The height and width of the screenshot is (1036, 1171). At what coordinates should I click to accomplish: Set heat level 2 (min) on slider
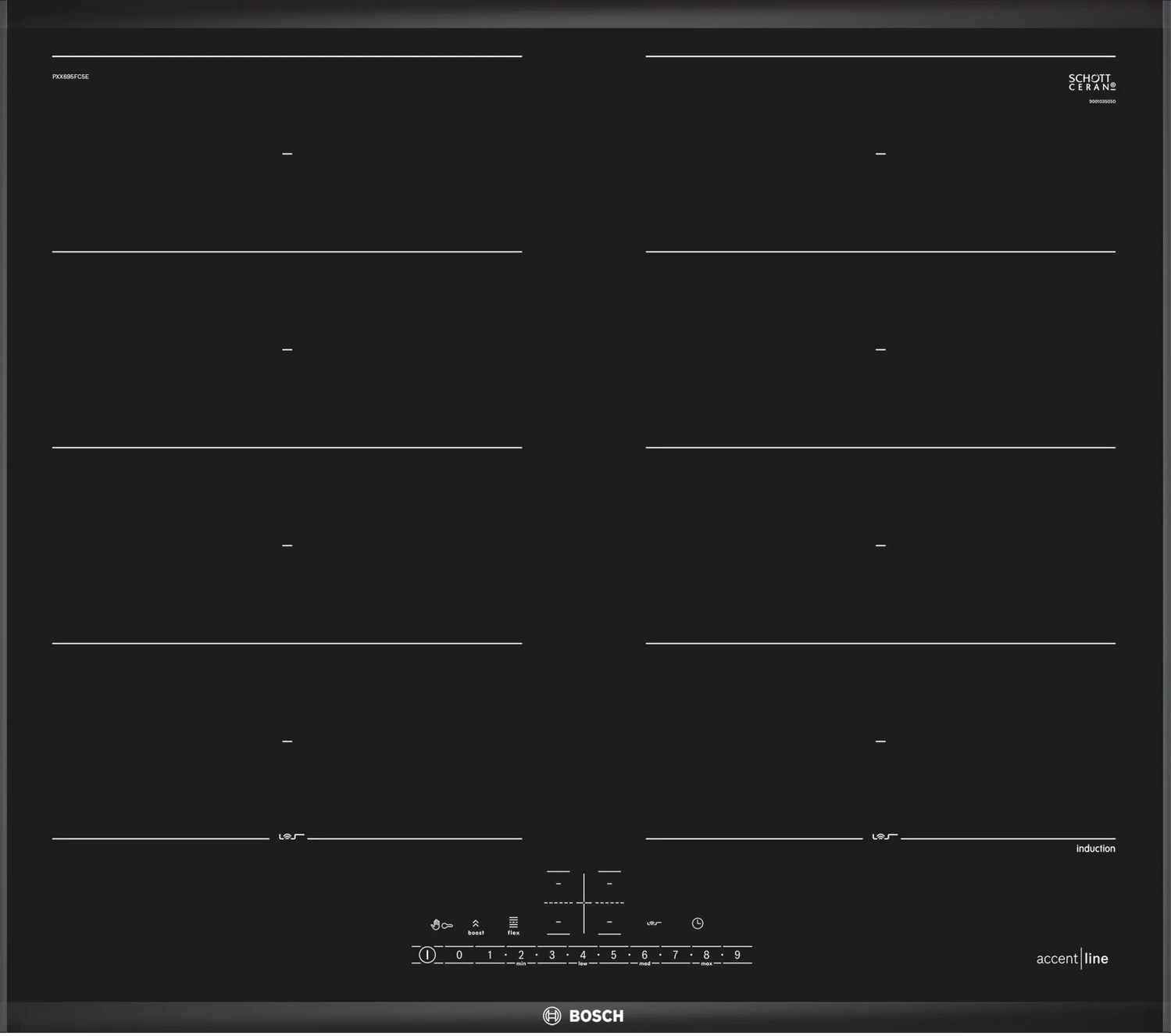click(521, 956)
